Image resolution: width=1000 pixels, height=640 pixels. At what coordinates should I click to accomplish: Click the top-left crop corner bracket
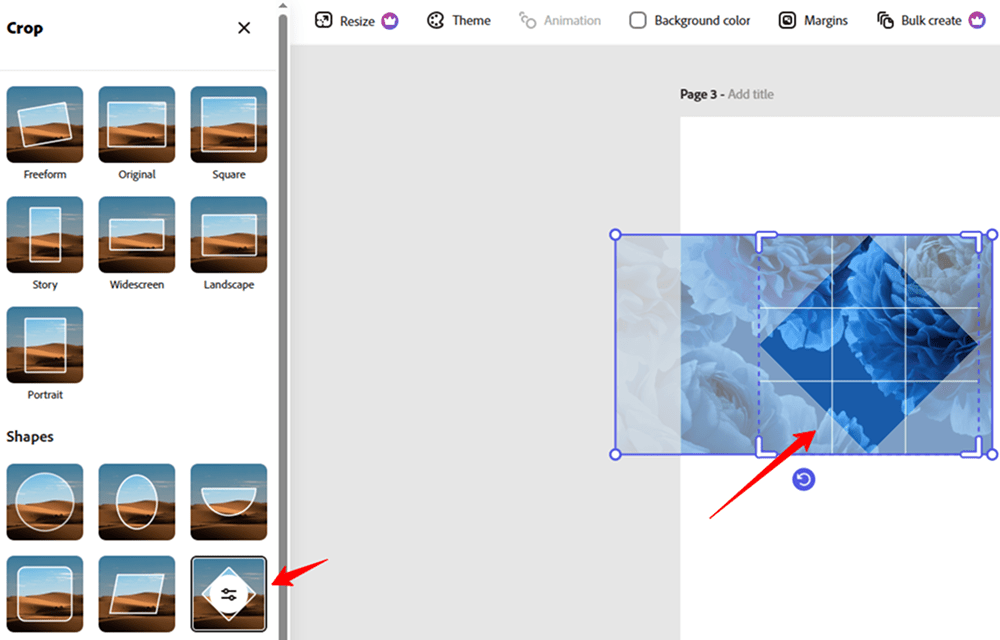[x=764, y=240]
